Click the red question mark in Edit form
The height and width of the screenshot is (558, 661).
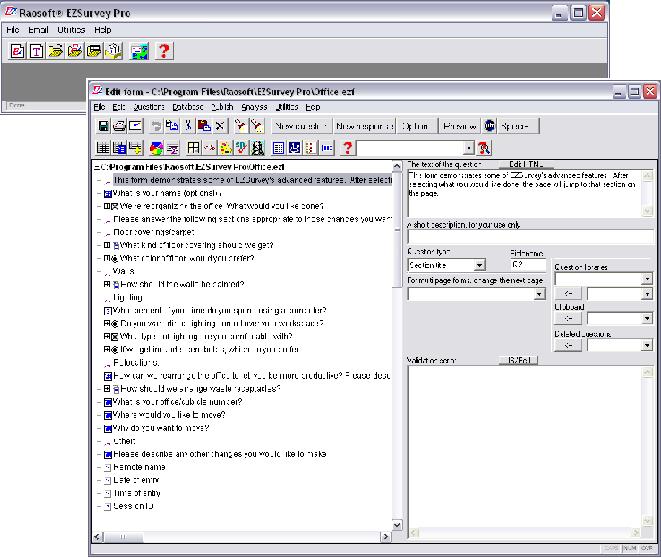pyautogui.click(x=347, y=148)
